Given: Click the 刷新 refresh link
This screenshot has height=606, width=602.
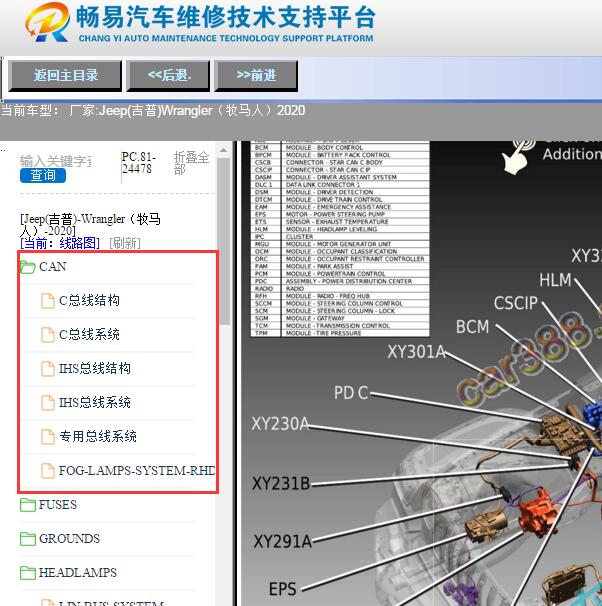Looking at the screenshot, I should coord(125,243).
